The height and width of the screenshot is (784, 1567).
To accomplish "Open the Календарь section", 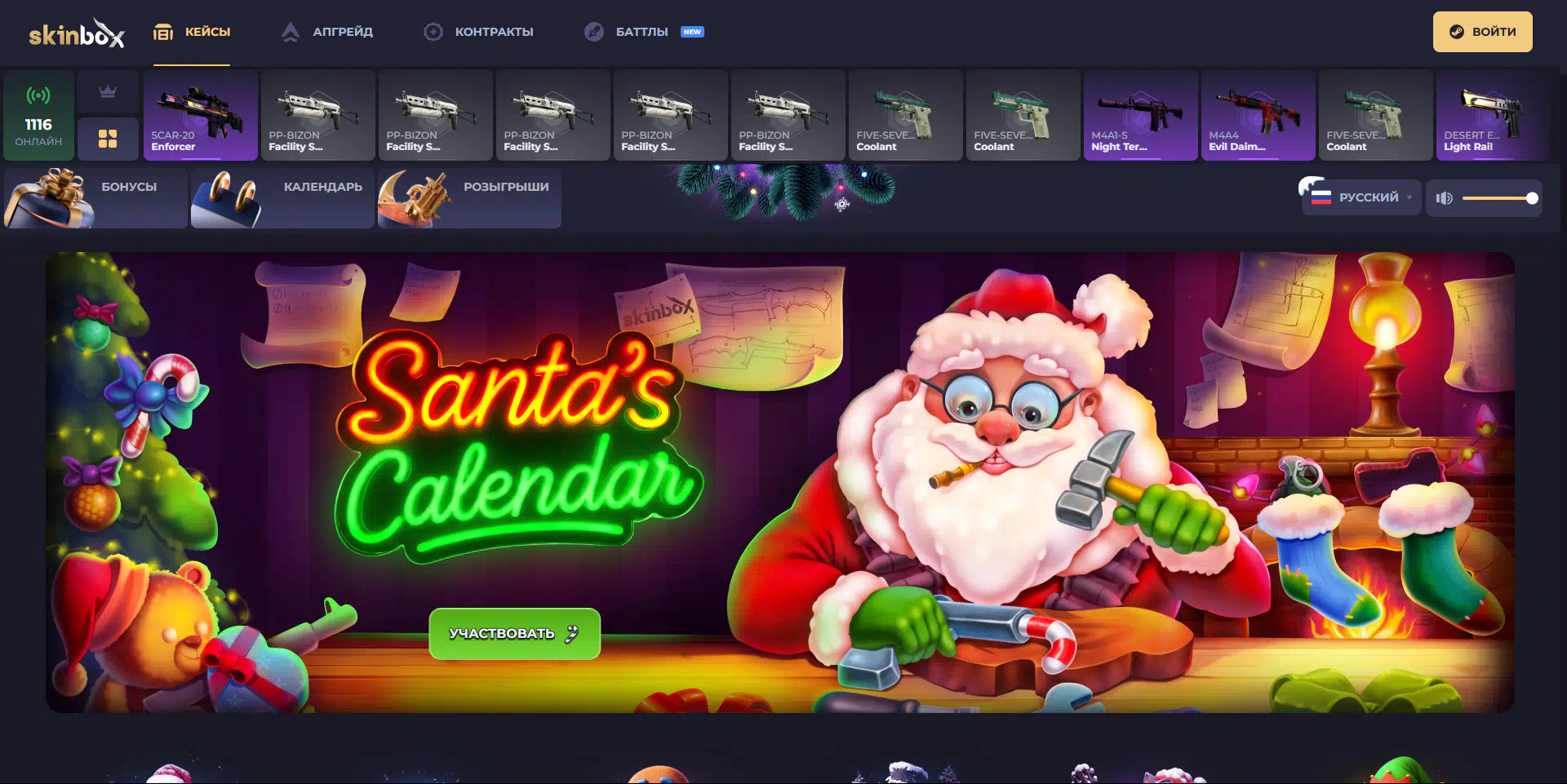I will (x=282, y=197).
